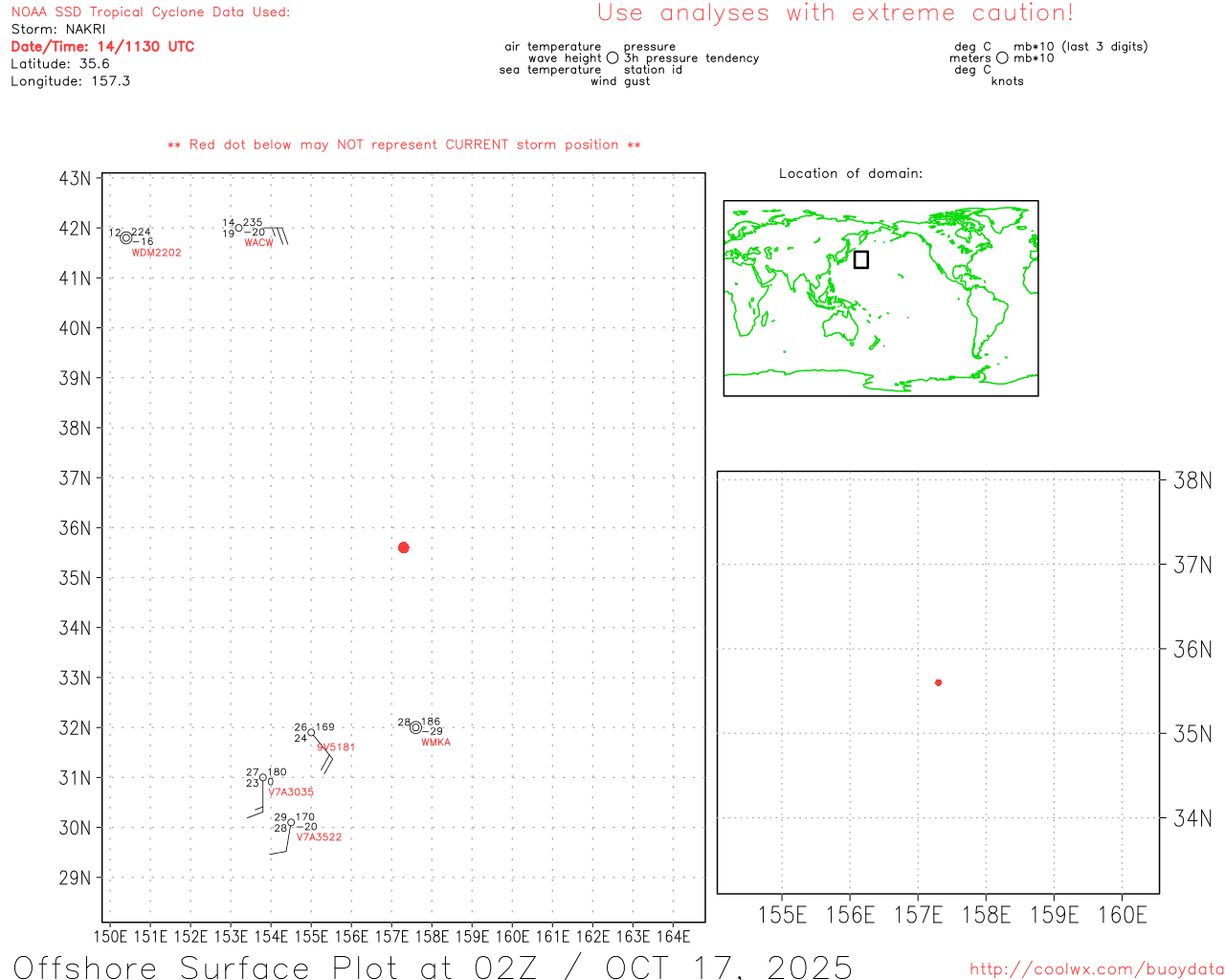Screen dimensions: 1225x980
Task: Click pressure value 180 at V7A3035
Action: [x=278, y=772]
